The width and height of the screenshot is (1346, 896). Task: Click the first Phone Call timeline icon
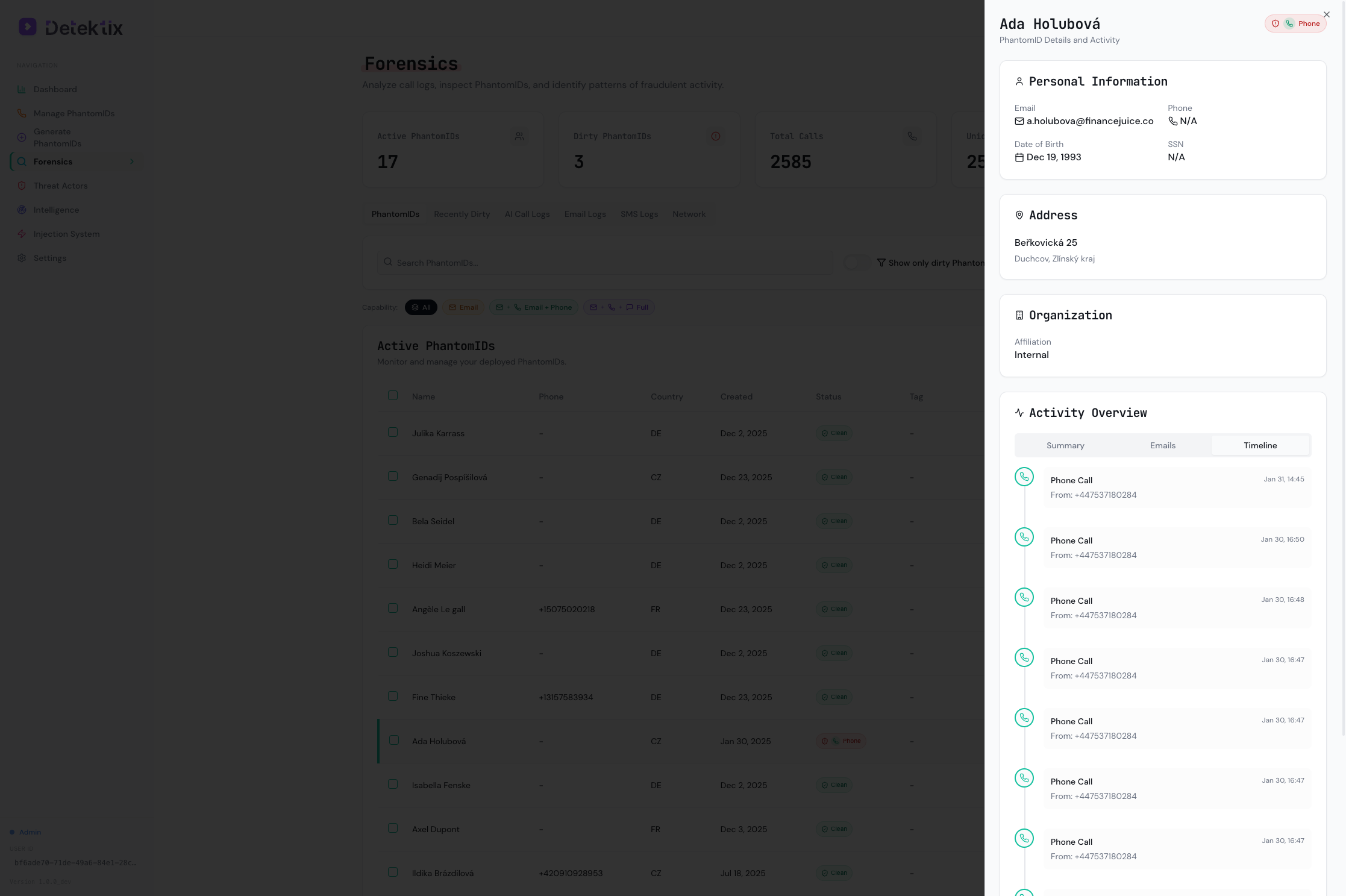click(x=1024, y=477)
